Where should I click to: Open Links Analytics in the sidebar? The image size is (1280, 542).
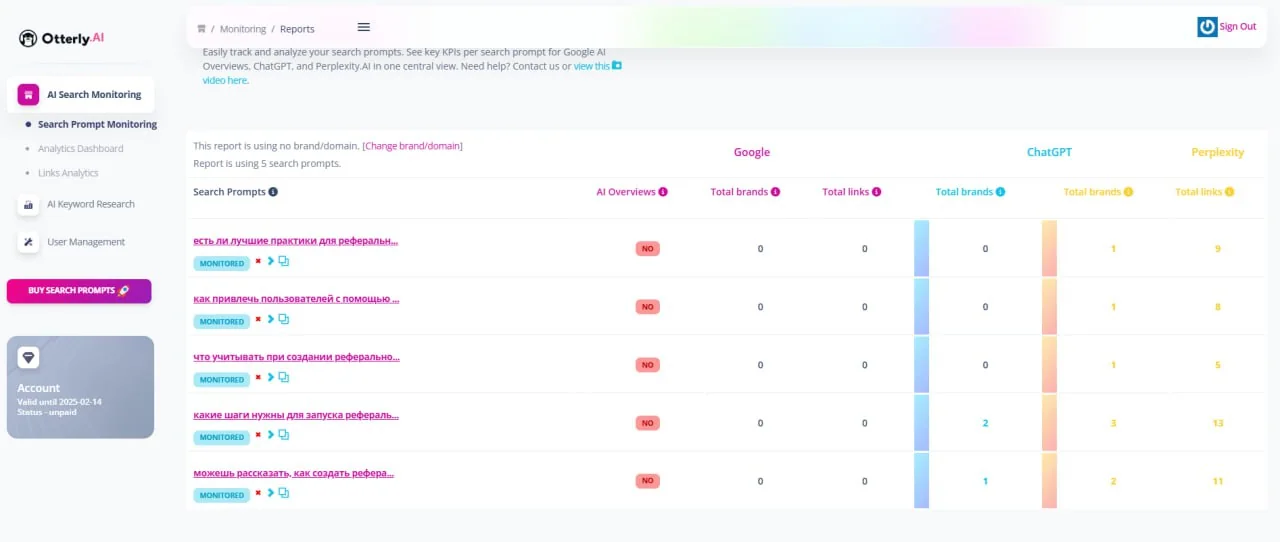68,173
